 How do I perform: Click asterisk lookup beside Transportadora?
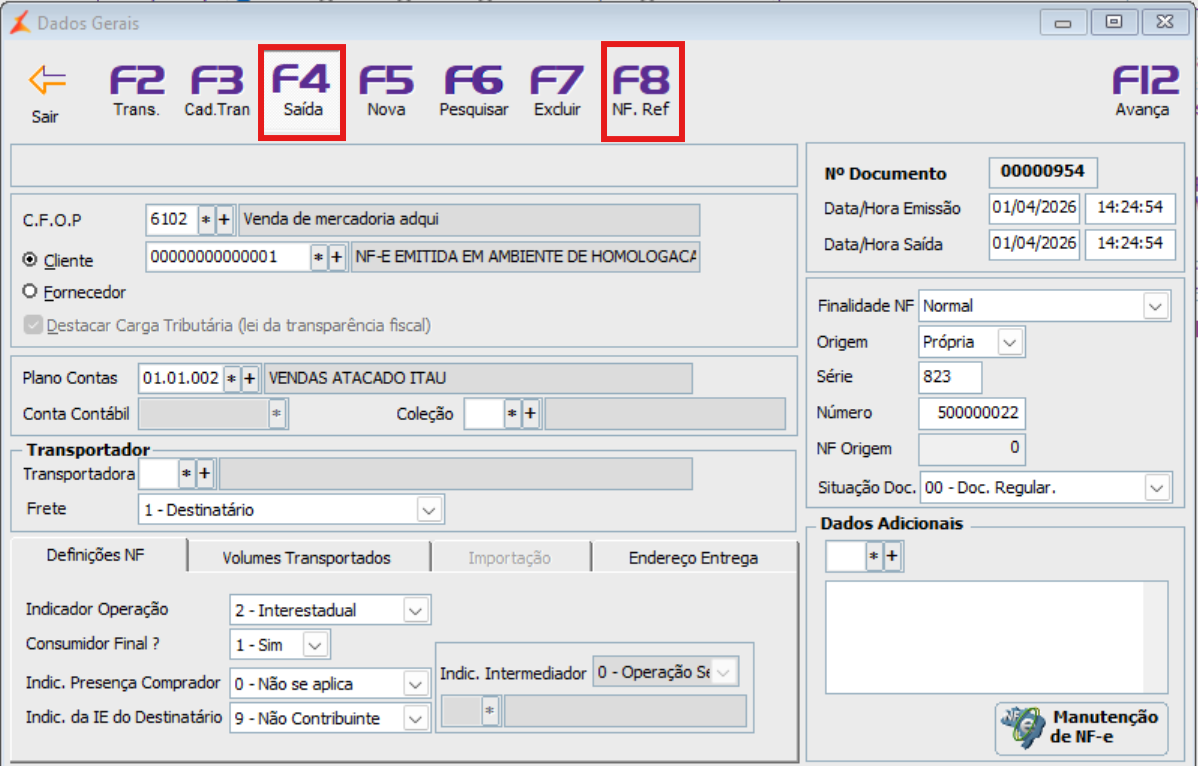(x=186, y=473)
